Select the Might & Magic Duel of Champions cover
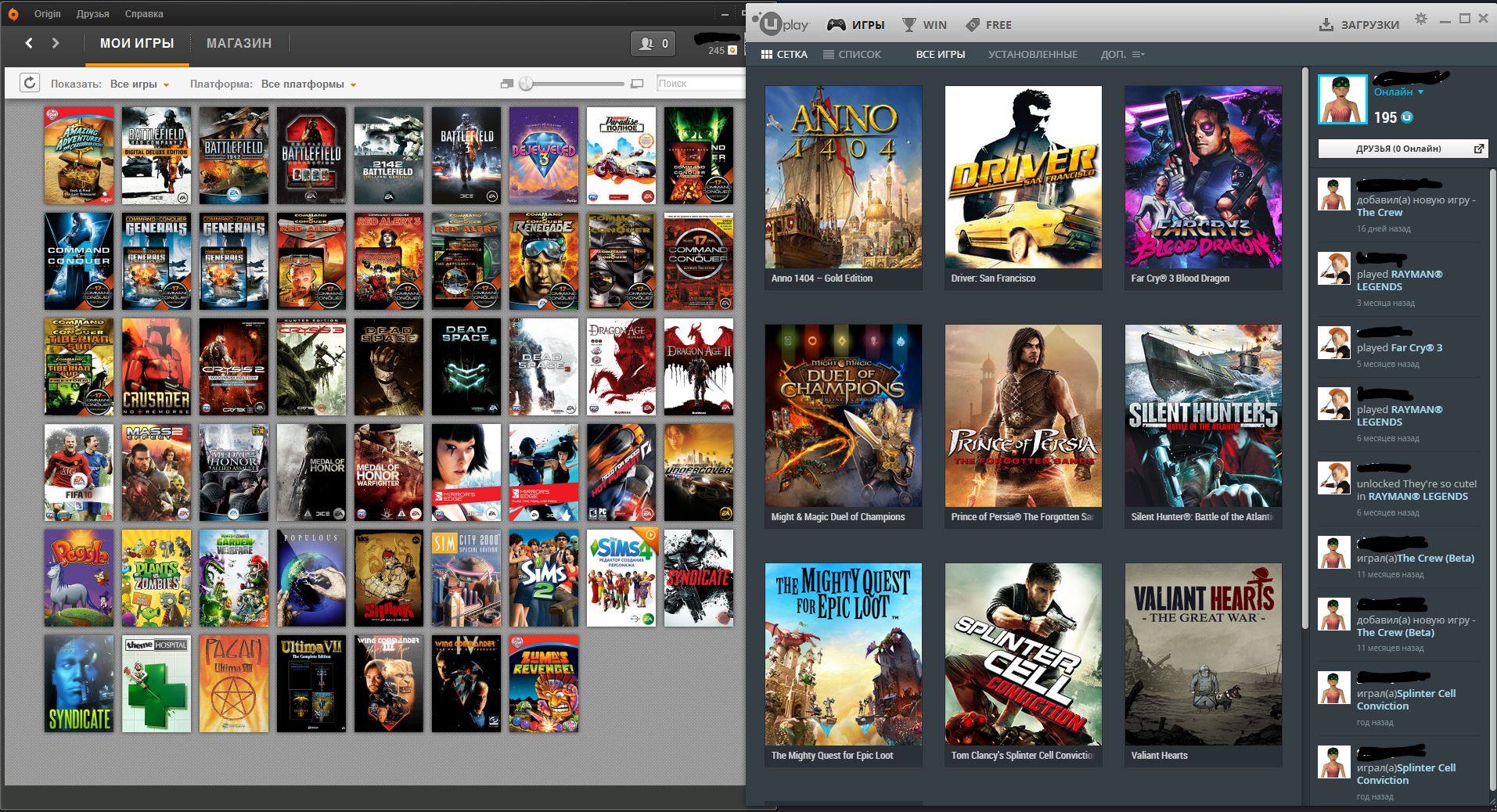This screenshot has width=1497, height=812. [844, 415]
